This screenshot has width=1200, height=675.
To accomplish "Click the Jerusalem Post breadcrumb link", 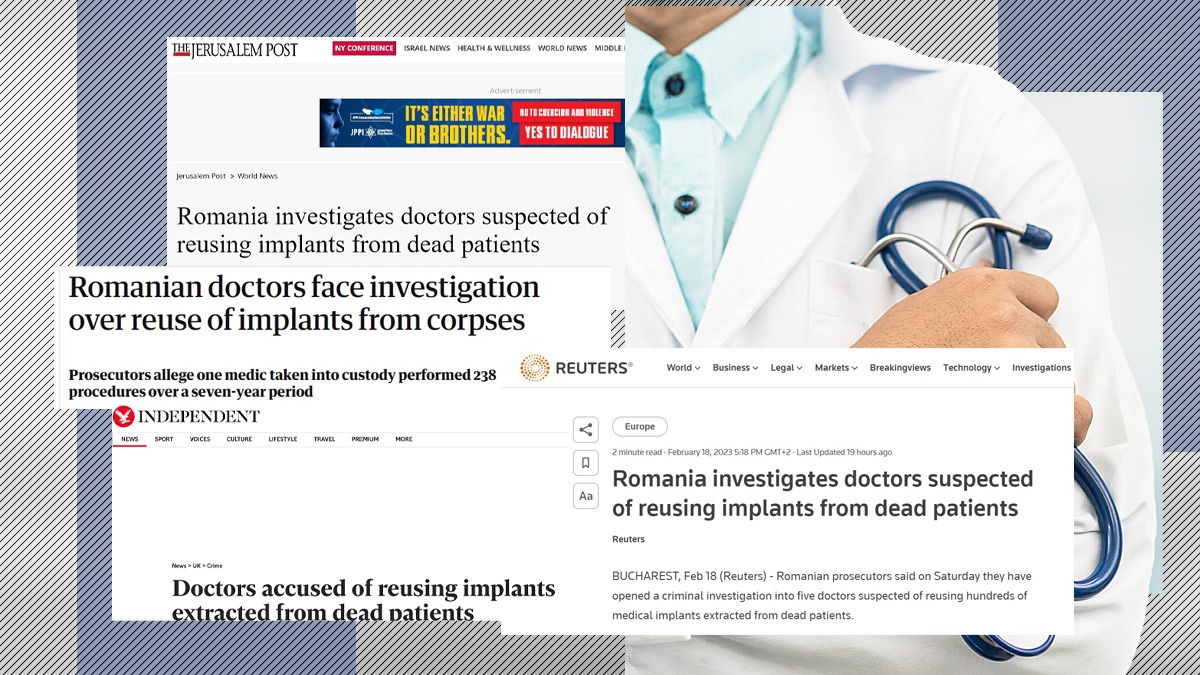I will pos(201,176).
